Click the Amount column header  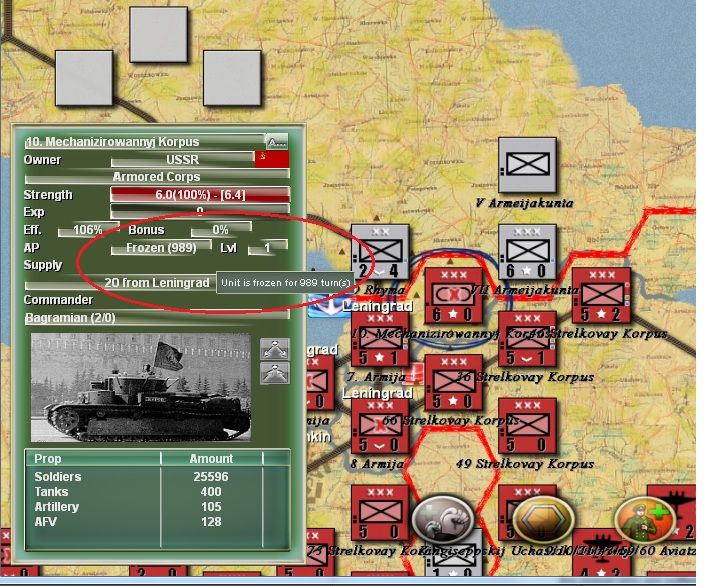[x=212, y=458]
